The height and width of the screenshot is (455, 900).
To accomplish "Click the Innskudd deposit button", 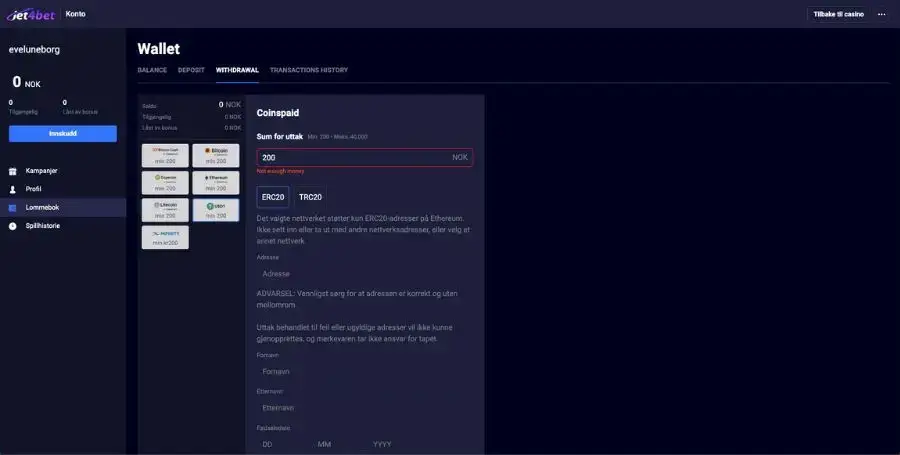I will coord(63,134).
